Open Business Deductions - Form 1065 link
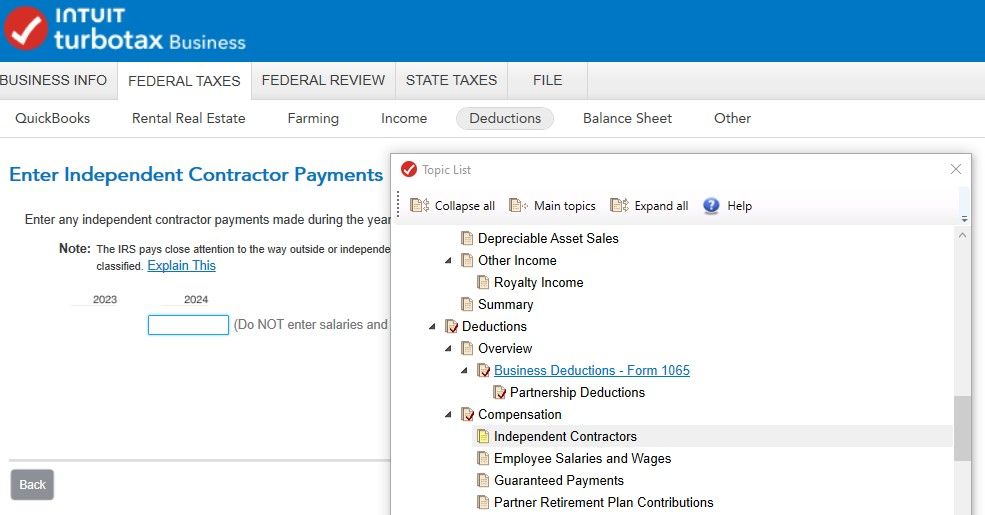This screenshot has width=985, height=515. [592, 371]
